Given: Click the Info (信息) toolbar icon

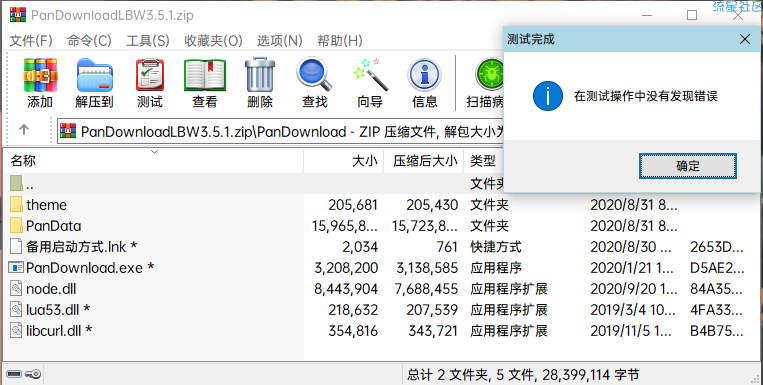Looking at the screenshot, I should [x=425, y=74].
